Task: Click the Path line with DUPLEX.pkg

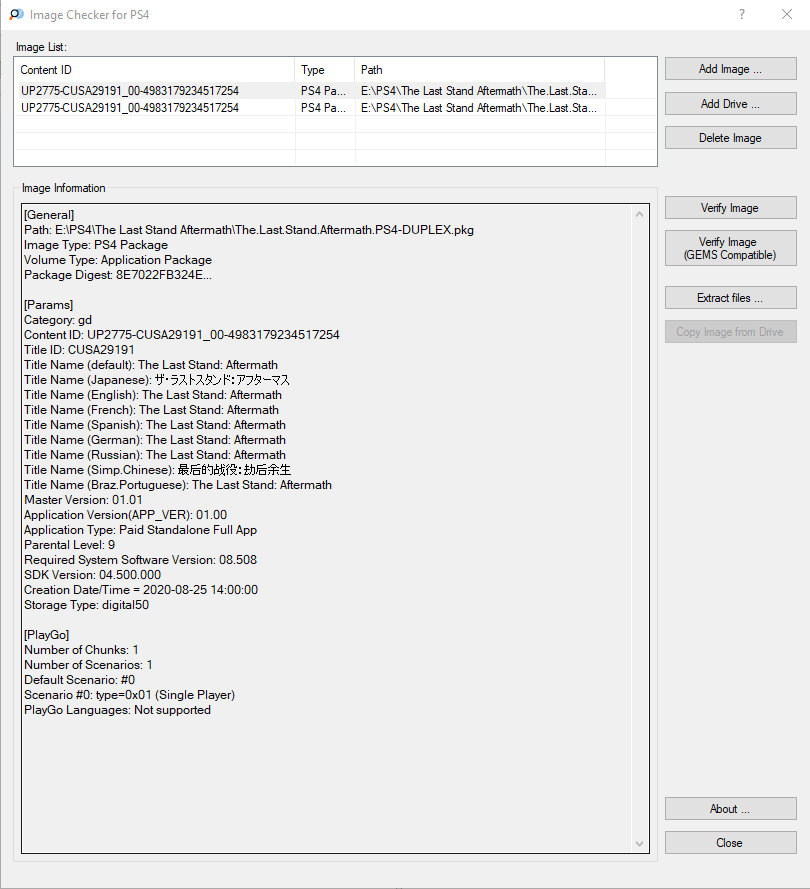Action: [249, 230]
